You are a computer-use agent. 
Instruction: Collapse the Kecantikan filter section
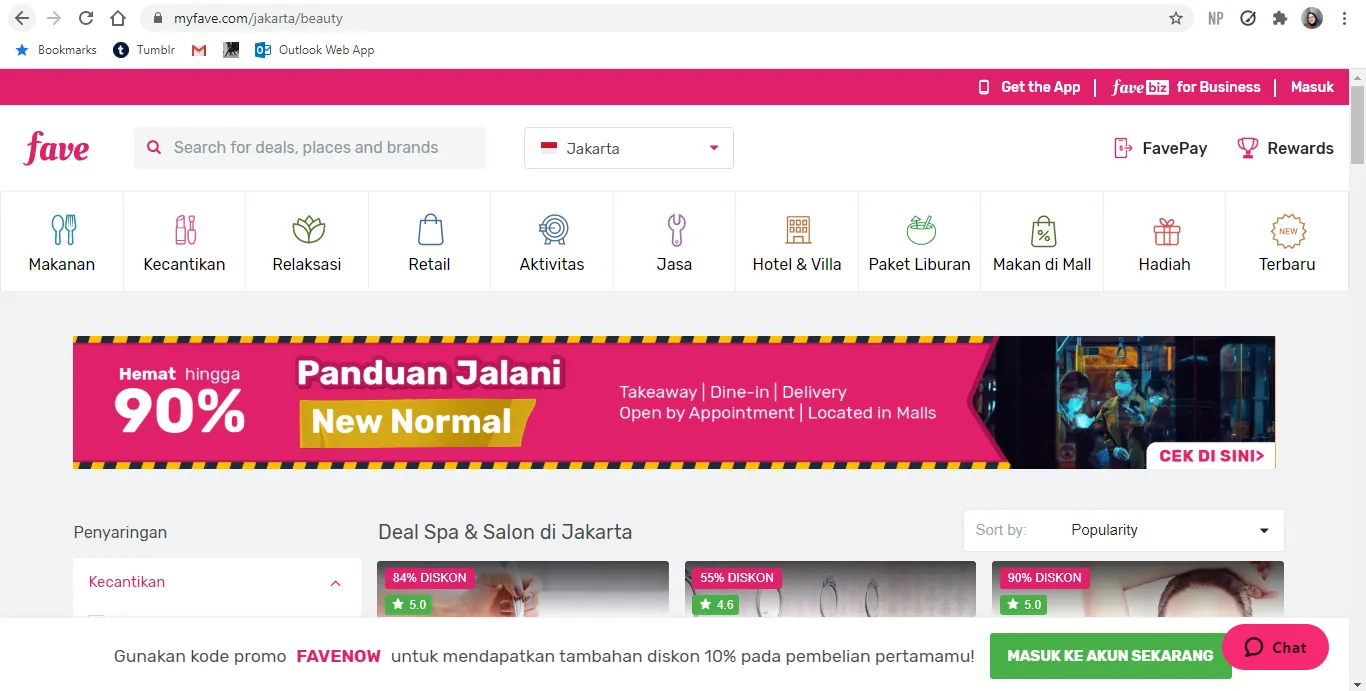(335, 583)
